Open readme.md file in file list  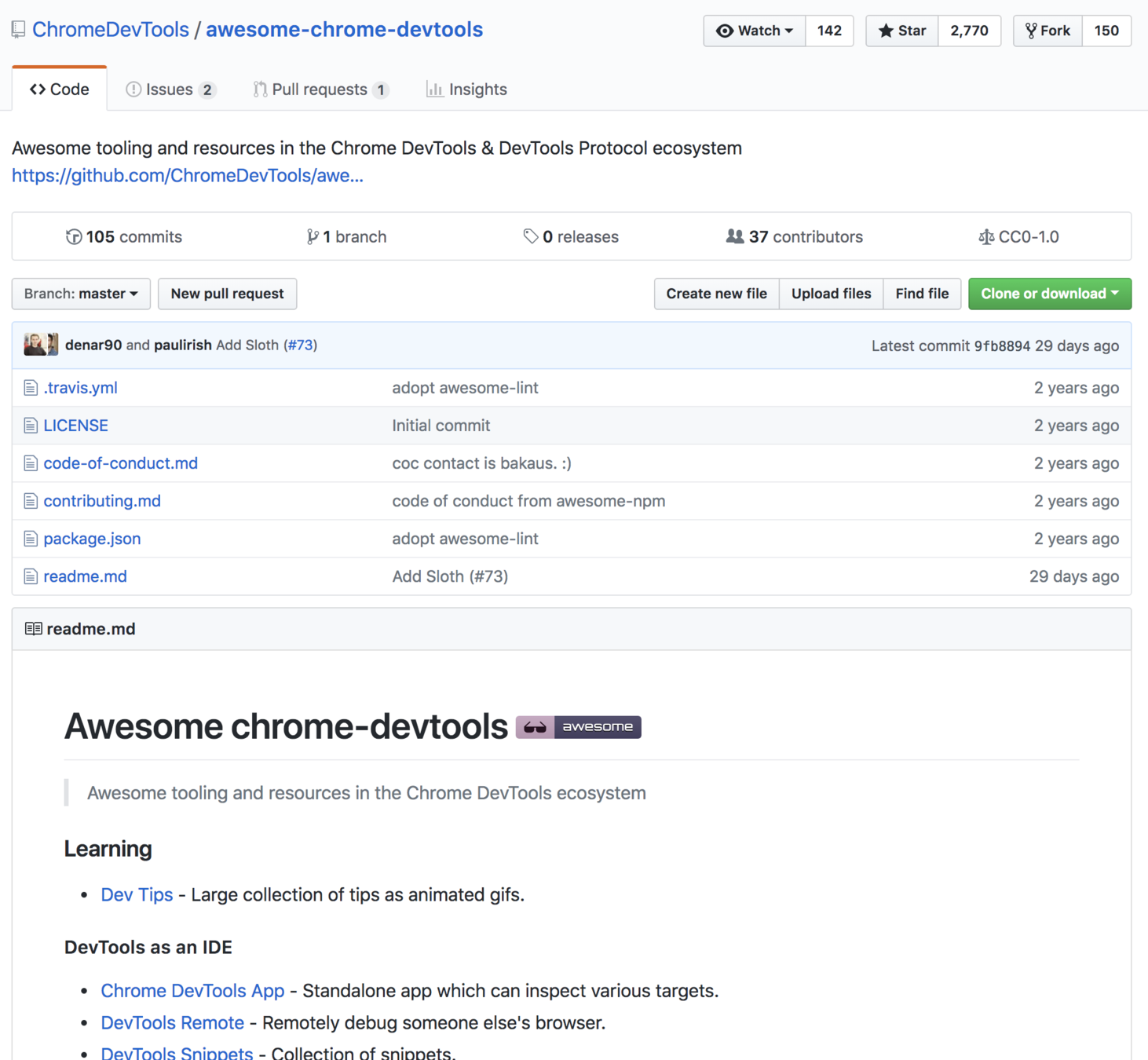86,576
